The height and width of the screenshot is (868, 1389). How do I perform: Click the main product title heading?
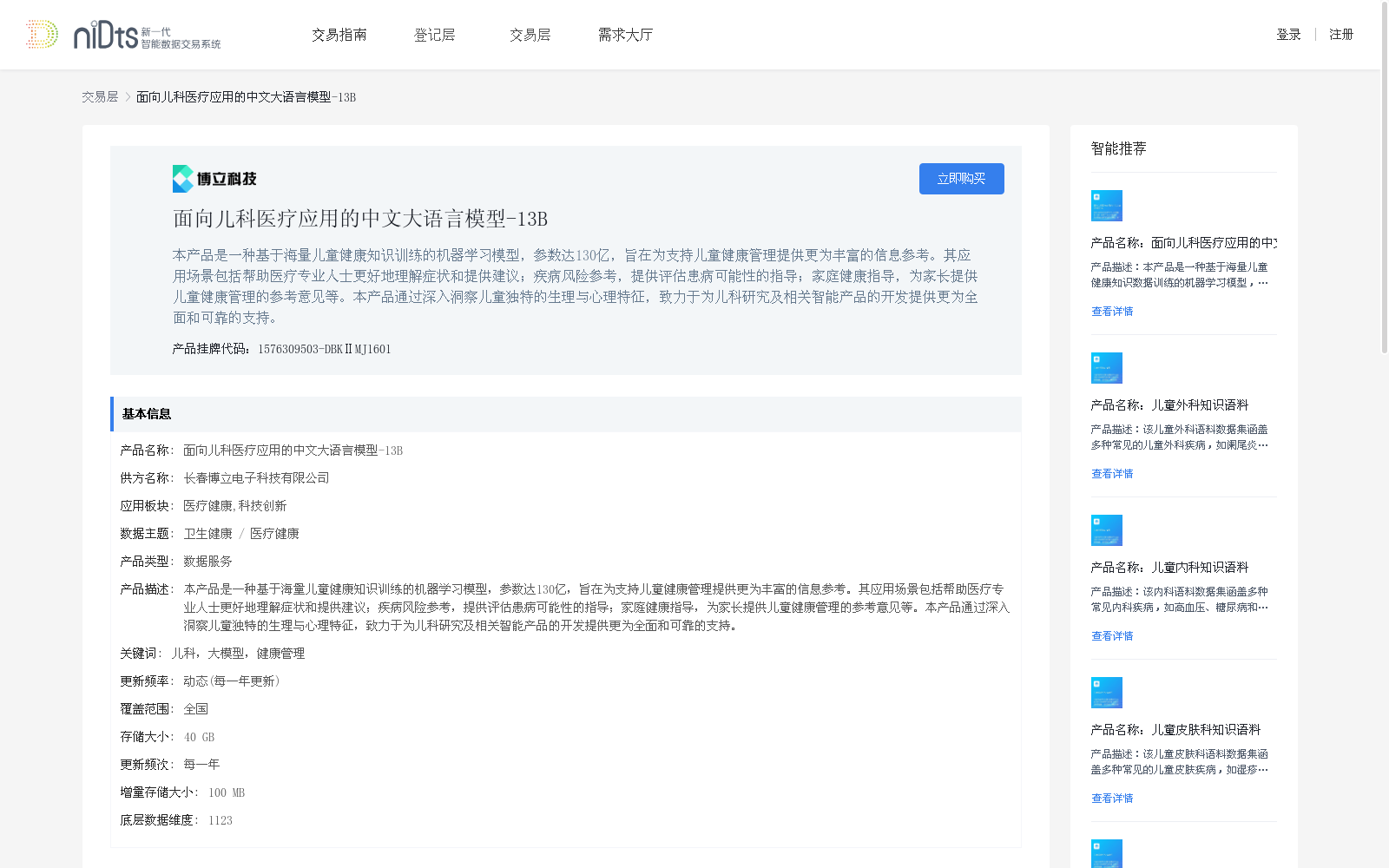pyautogui.click(x=360, y=219)
